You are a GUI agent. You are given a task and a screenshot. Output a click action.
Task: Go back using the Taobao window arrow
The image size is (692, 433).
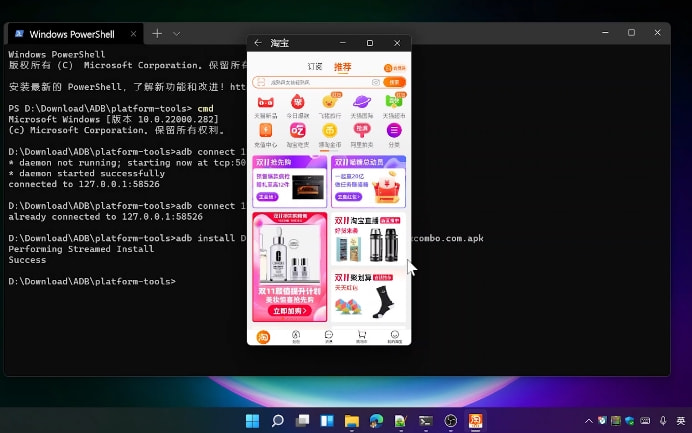(258, 43)
